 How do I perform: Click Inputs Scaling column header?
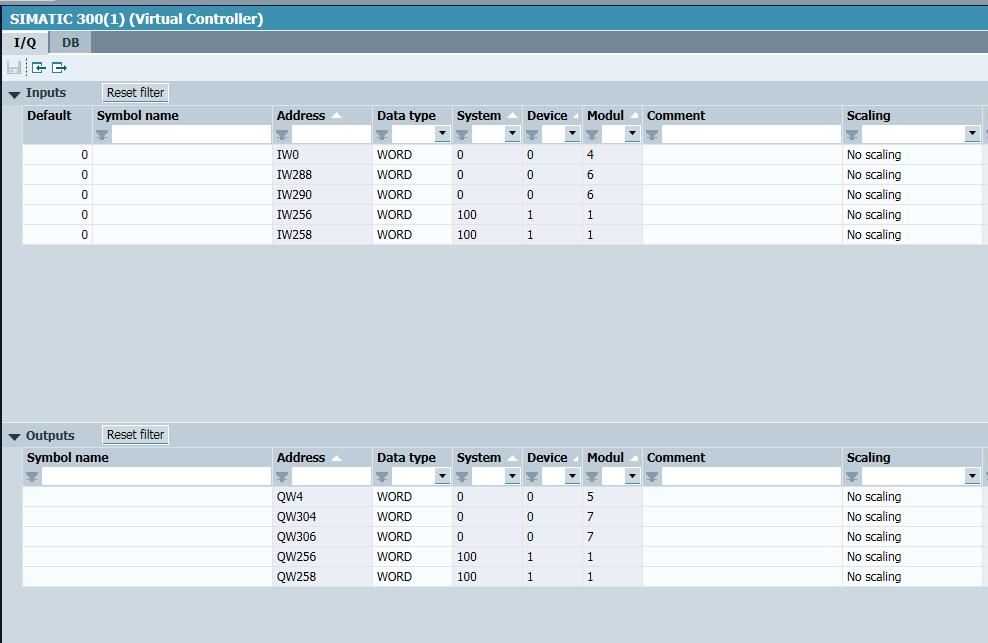coord(912,115)
